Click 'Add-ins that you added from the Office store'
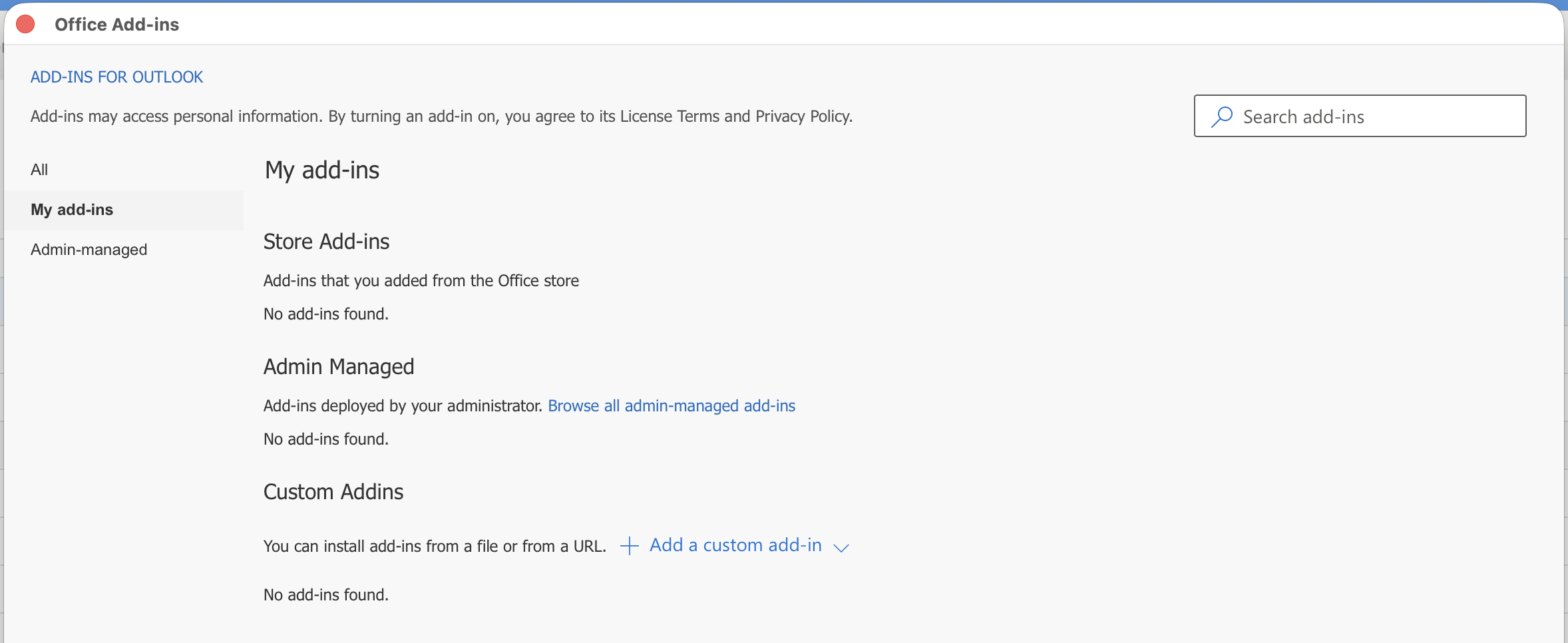1568x643 pixels. (x=421, y=281)
